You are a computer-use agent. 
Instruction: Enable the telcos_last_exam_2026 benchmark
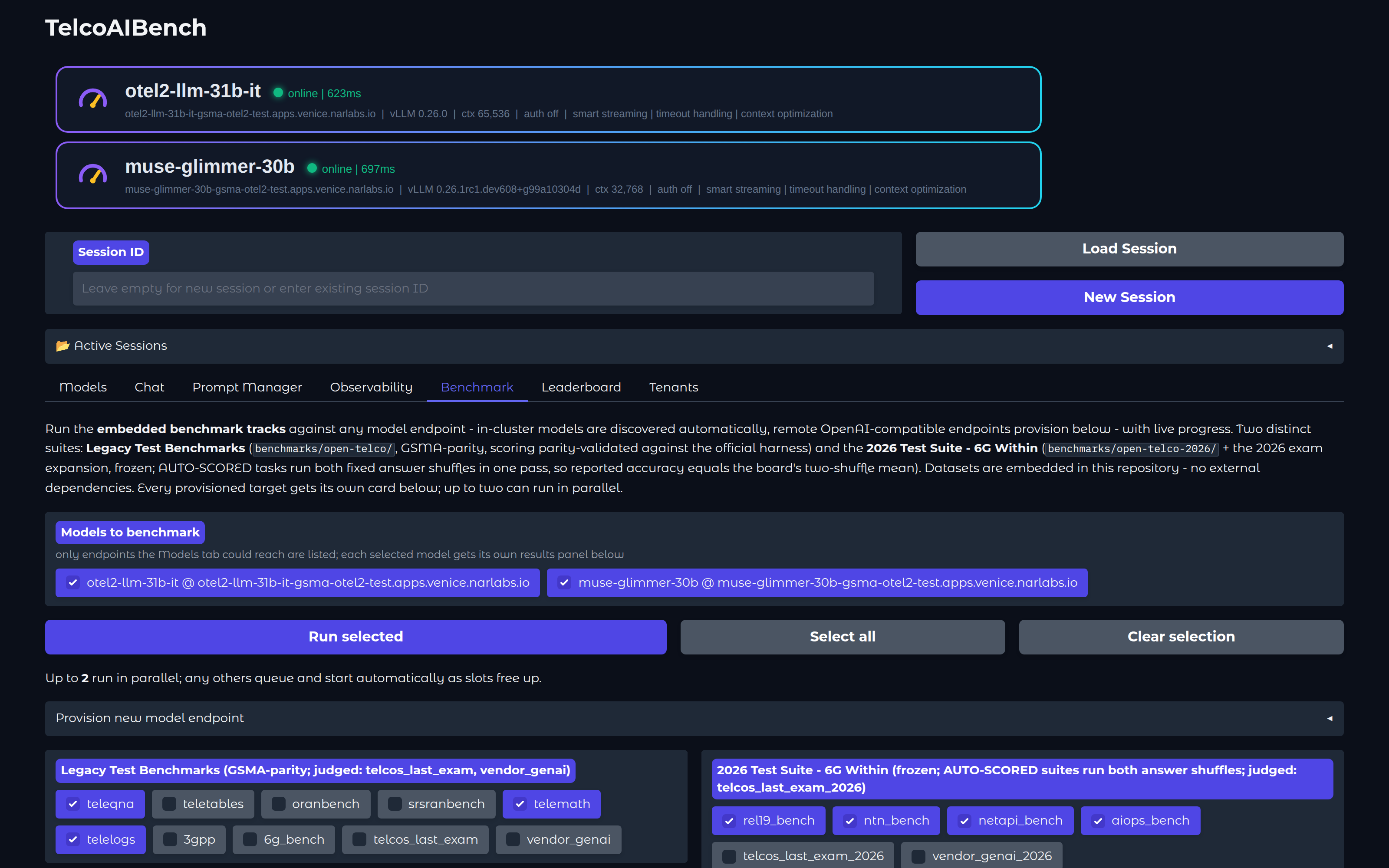coord(729,856)
